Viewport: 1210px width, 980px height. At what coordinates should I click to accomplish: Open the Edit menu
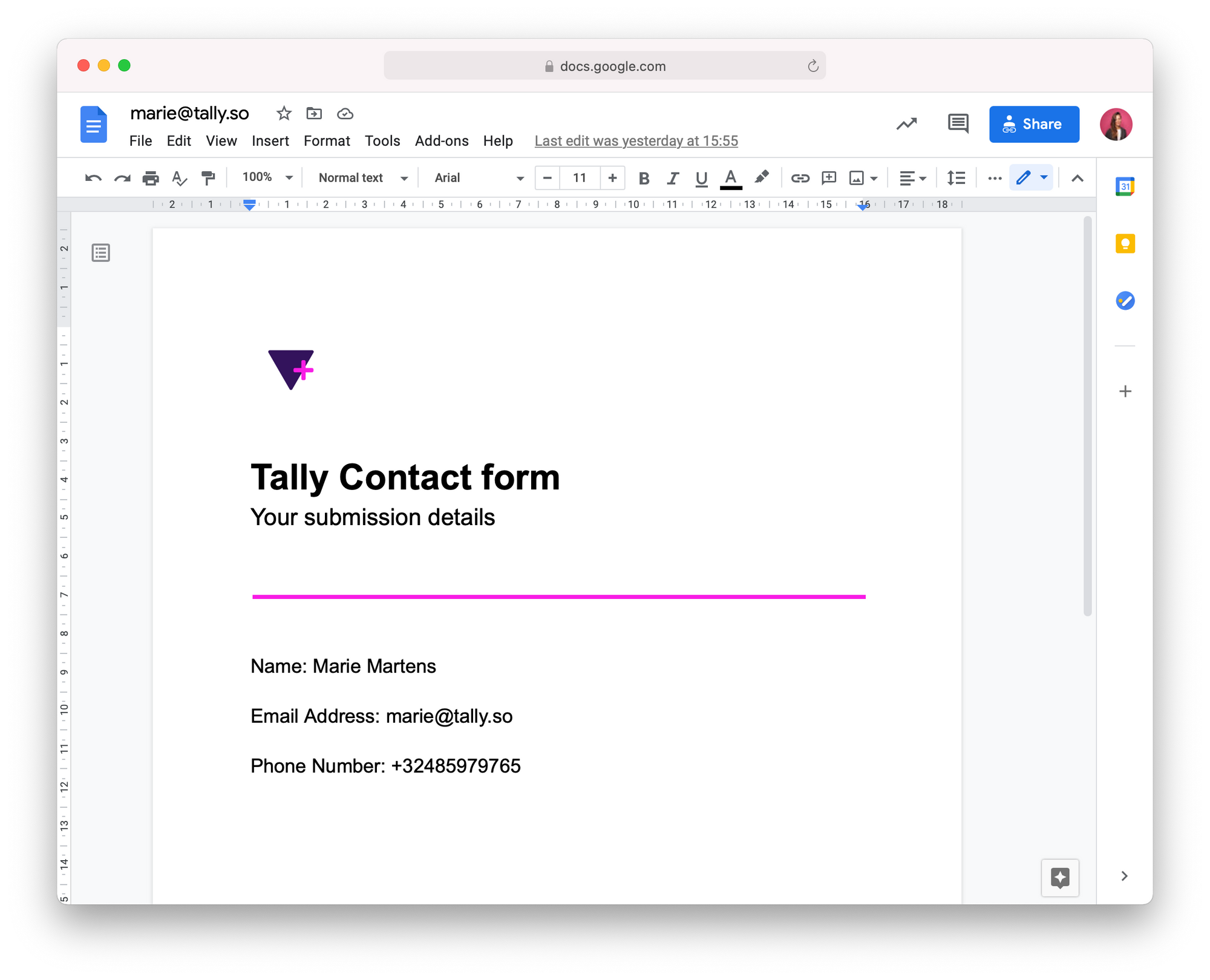[178, 141]
